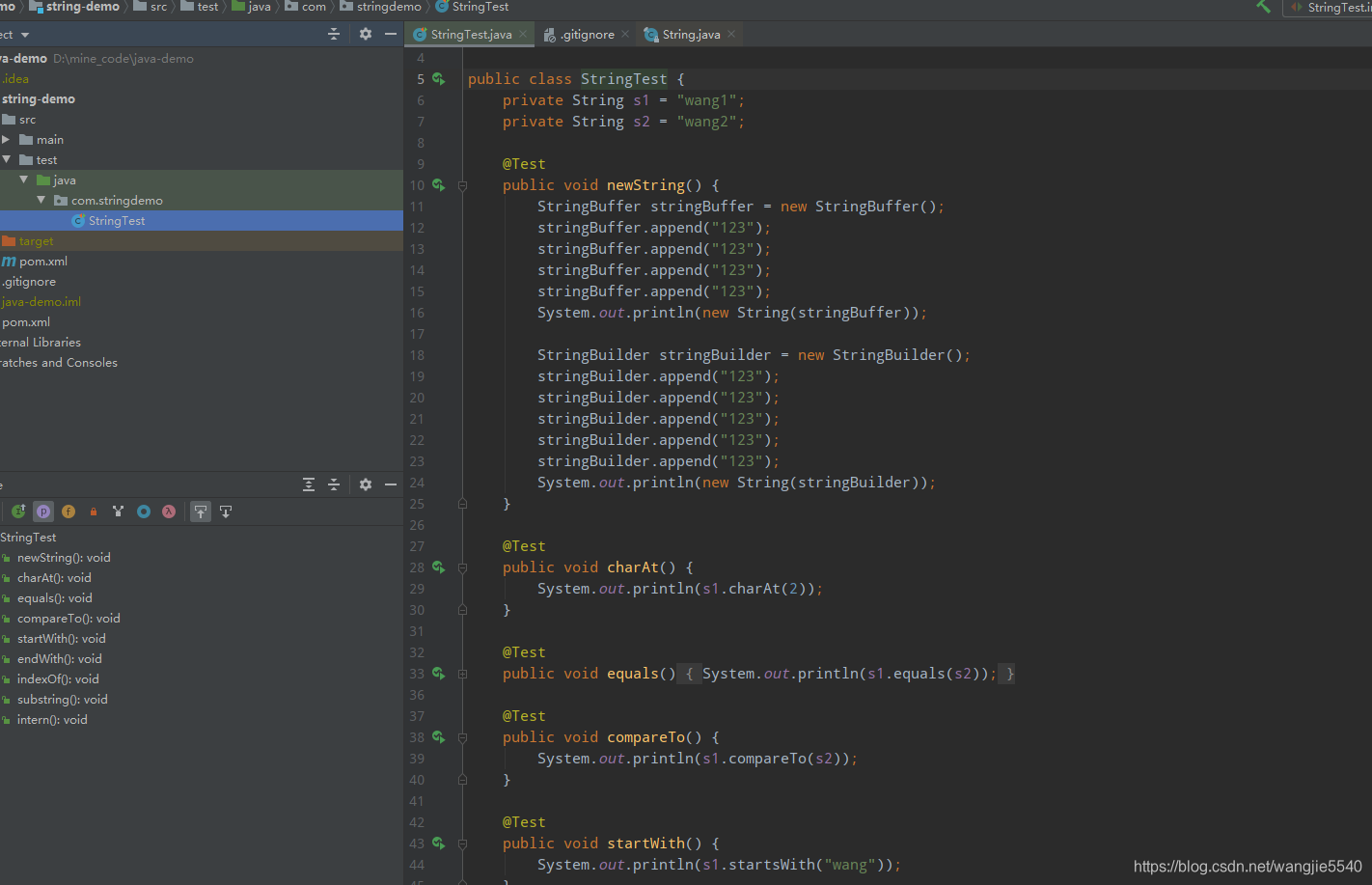The image size is (1372, 885).
Task: Jump to compareTo(): void in Structure
Action: (x=69, y=619)
